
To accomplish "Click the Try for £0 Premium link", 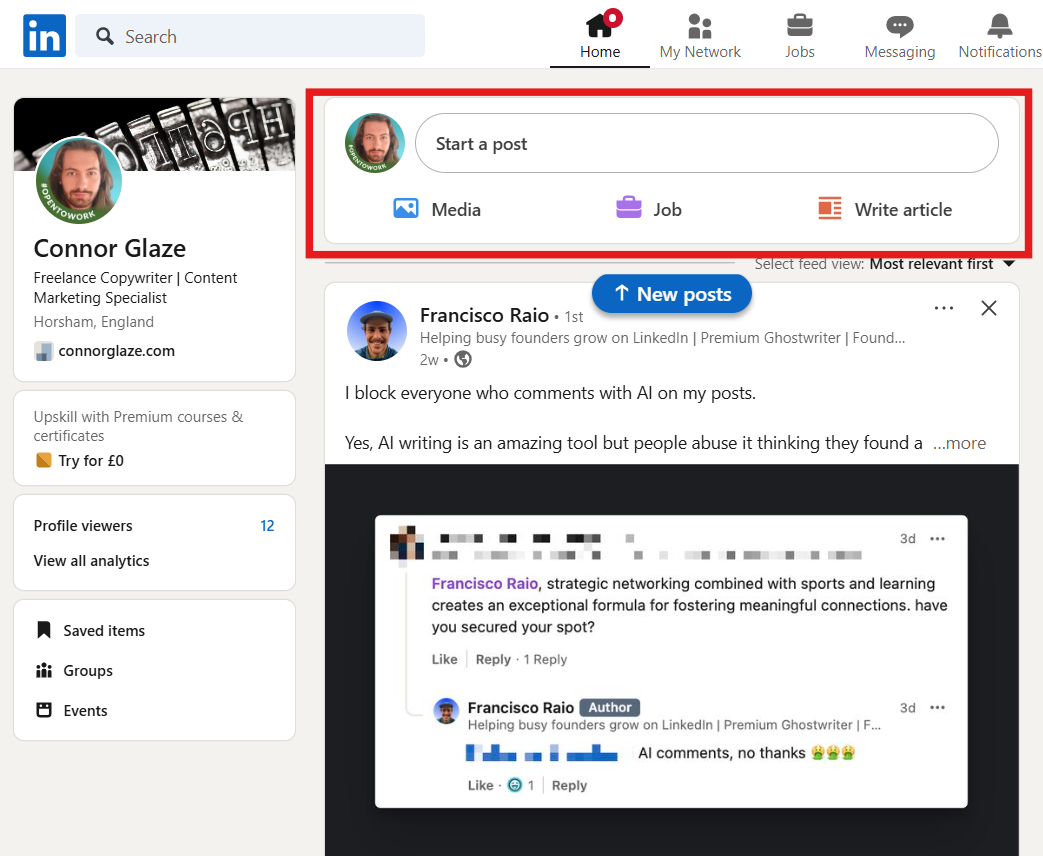I will point(91,460).
